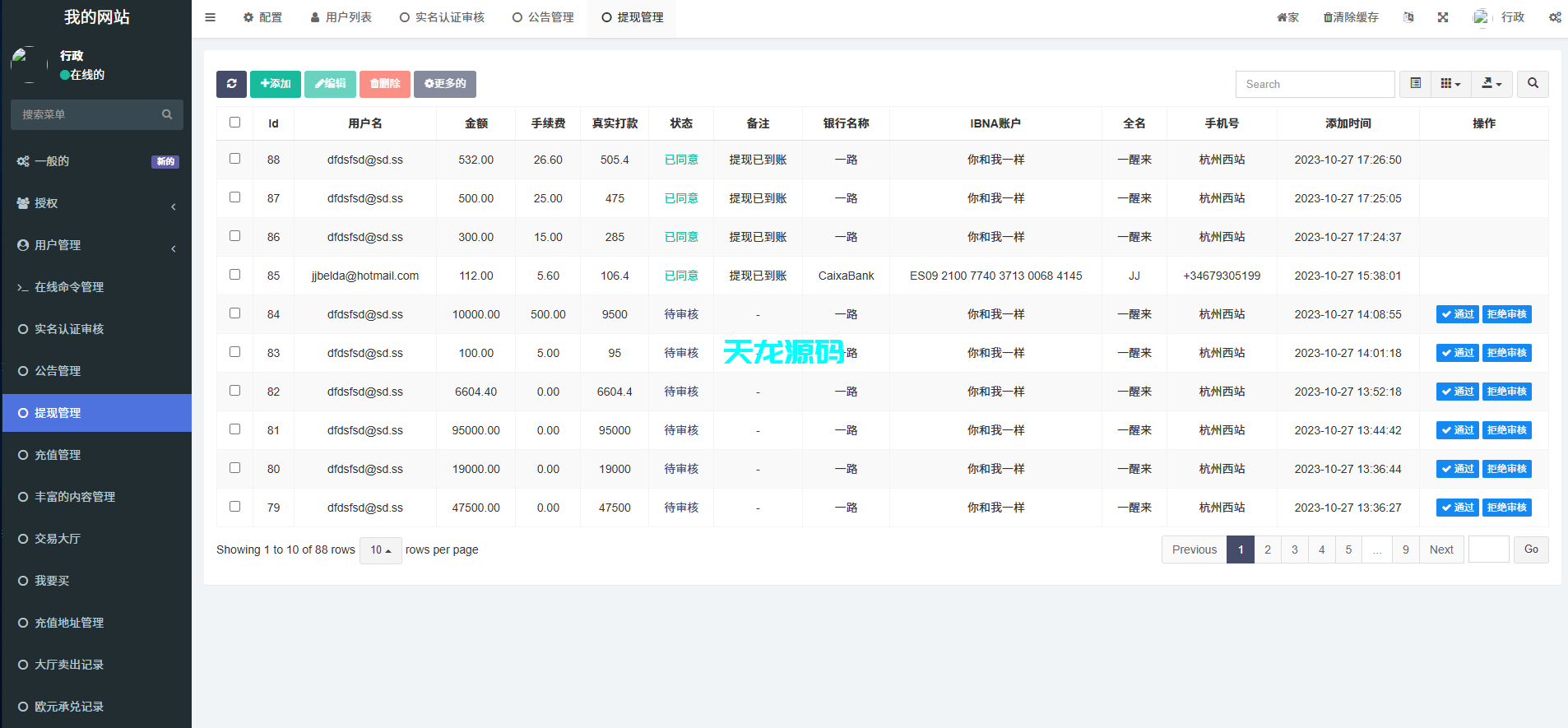Image resolution: width=1568 pixels, height=728 pixels.
Task: Click 清除缓存 trash icon
Action: (1351, 17)
